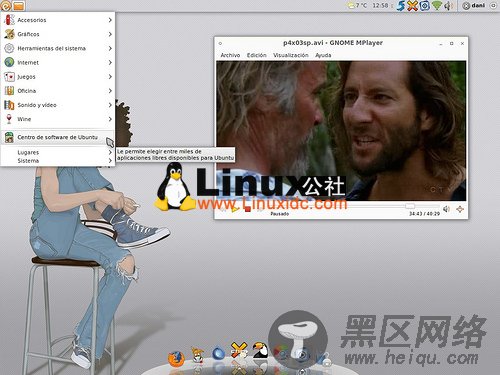500x375 pixels.
Task: Click the orange X tray icon
Action: pyautogui.click(x=413, y=5)
